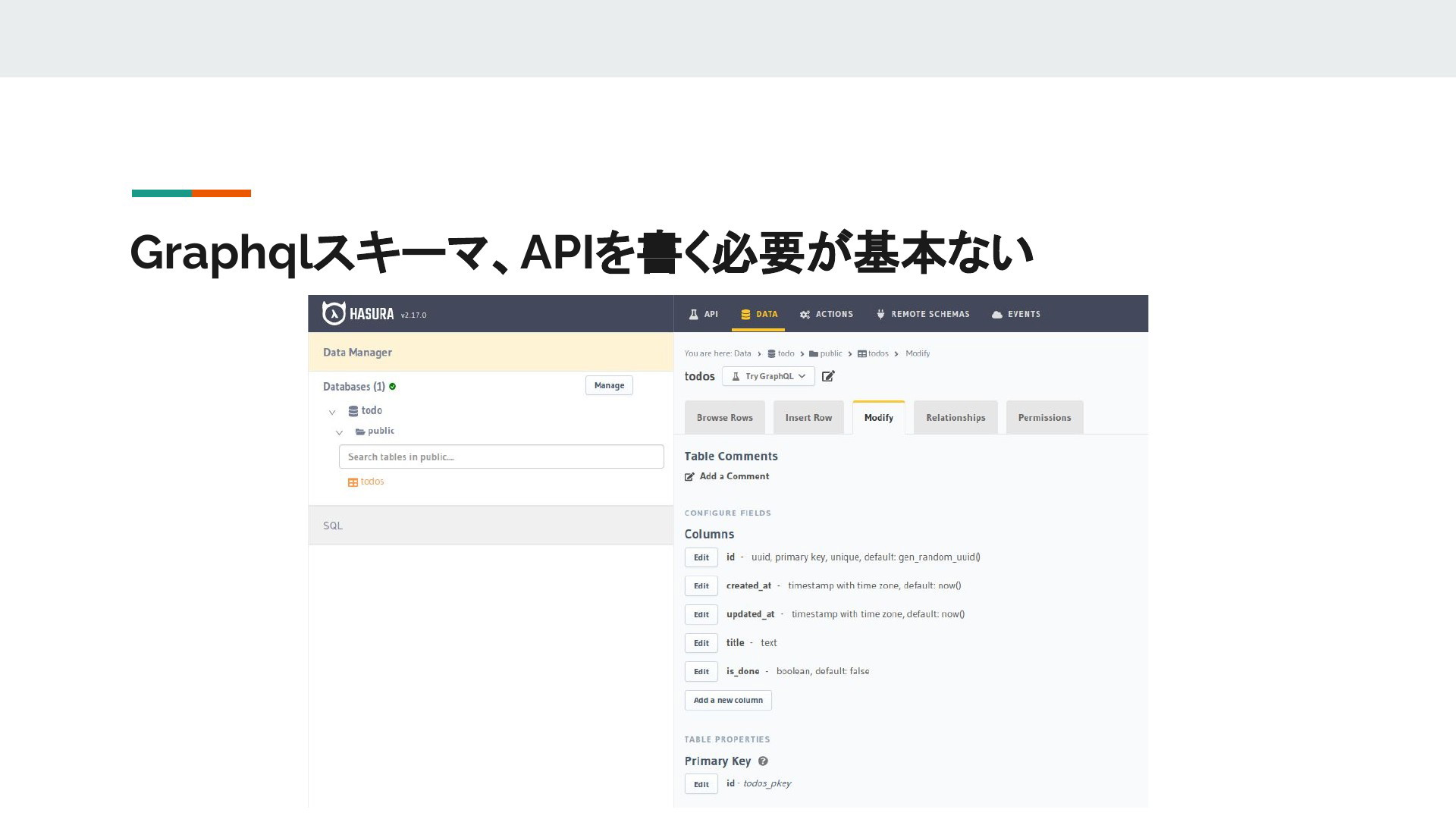Select the public schema folder icon
The image size is (1456, 819).
pos(360,431)
